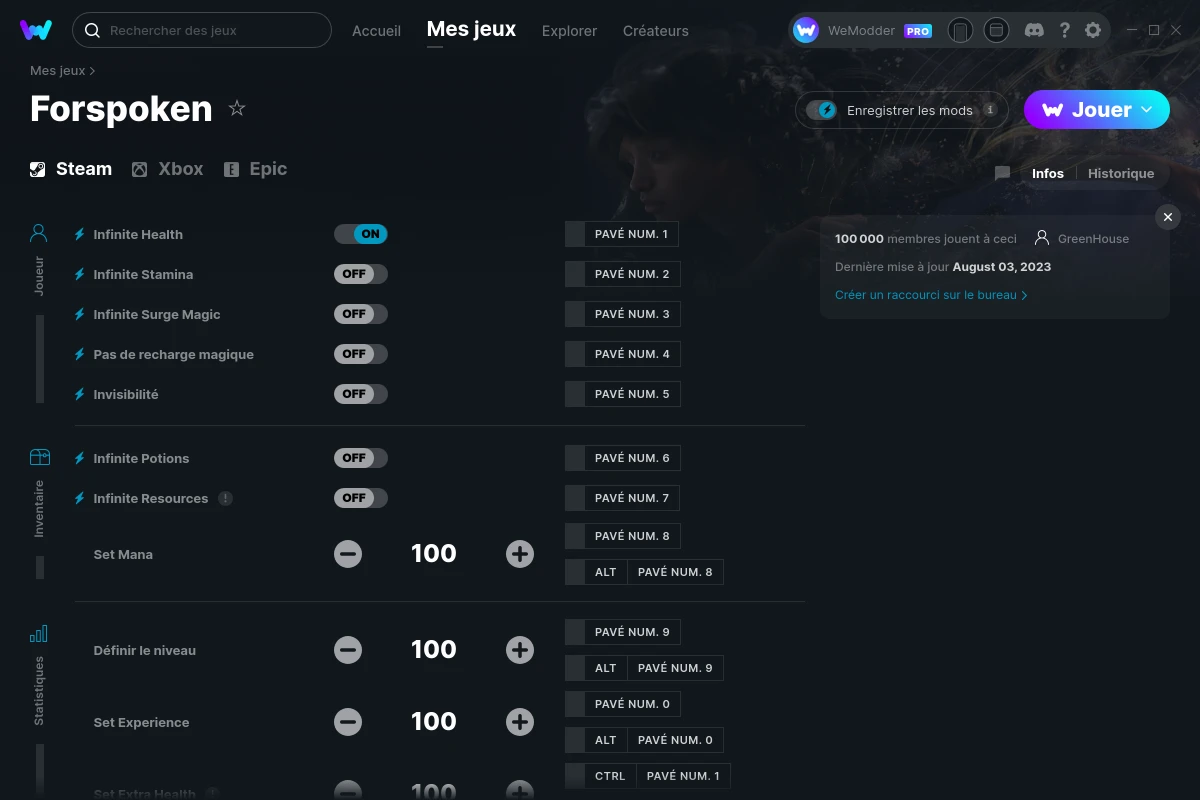Open the Jouer dropdown arrow

[1147, 109]
